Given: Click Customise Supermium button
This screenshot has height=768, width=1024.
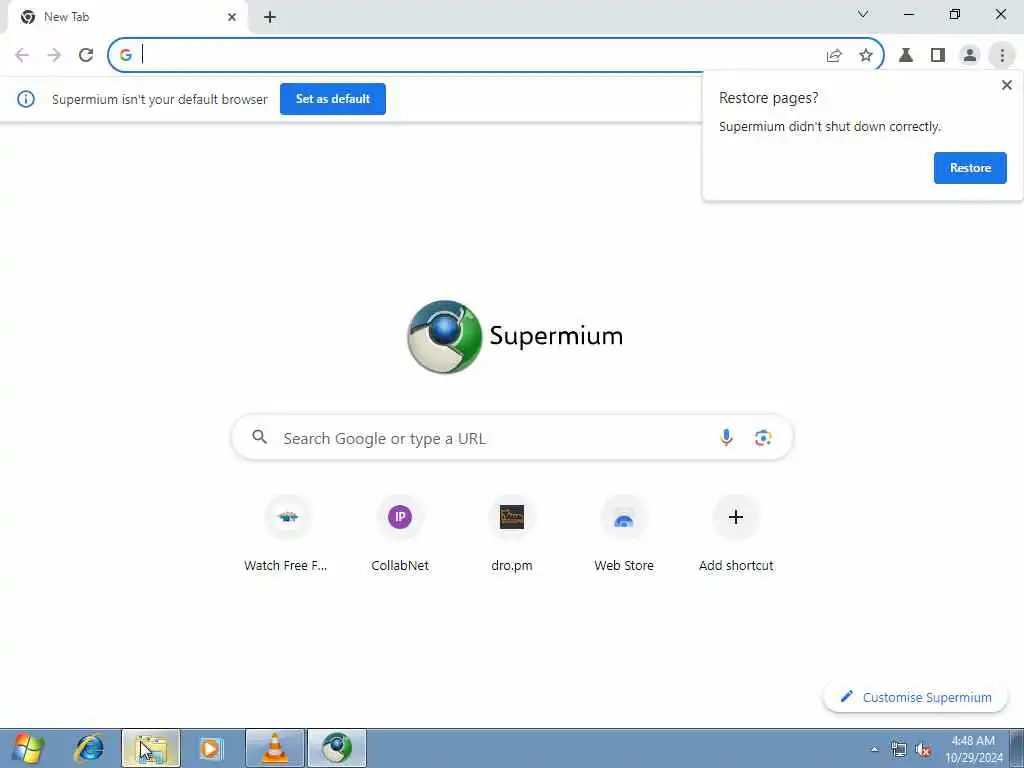Looking at the screenshot, I should (916, 697).
